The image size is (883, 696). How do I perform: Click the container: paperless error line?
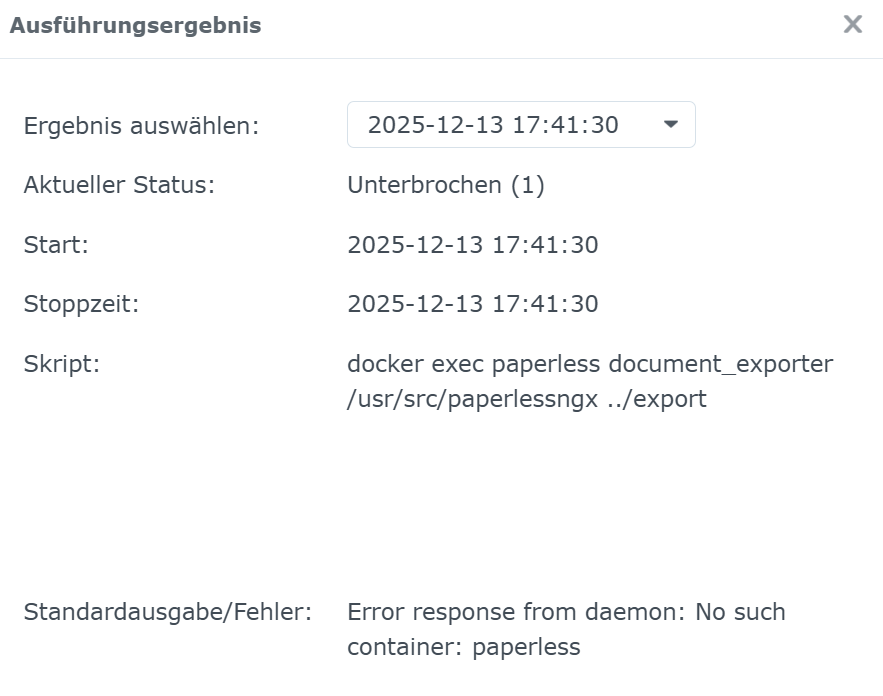pyautogui.click(x=463, y=647)
